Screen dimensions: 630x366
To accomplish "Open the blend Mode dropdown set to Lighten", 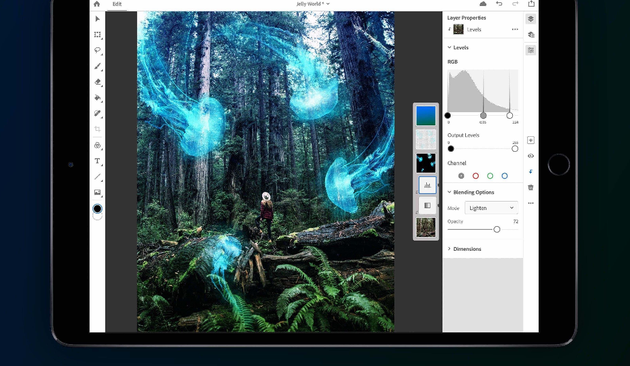I will tap(491, 208).
